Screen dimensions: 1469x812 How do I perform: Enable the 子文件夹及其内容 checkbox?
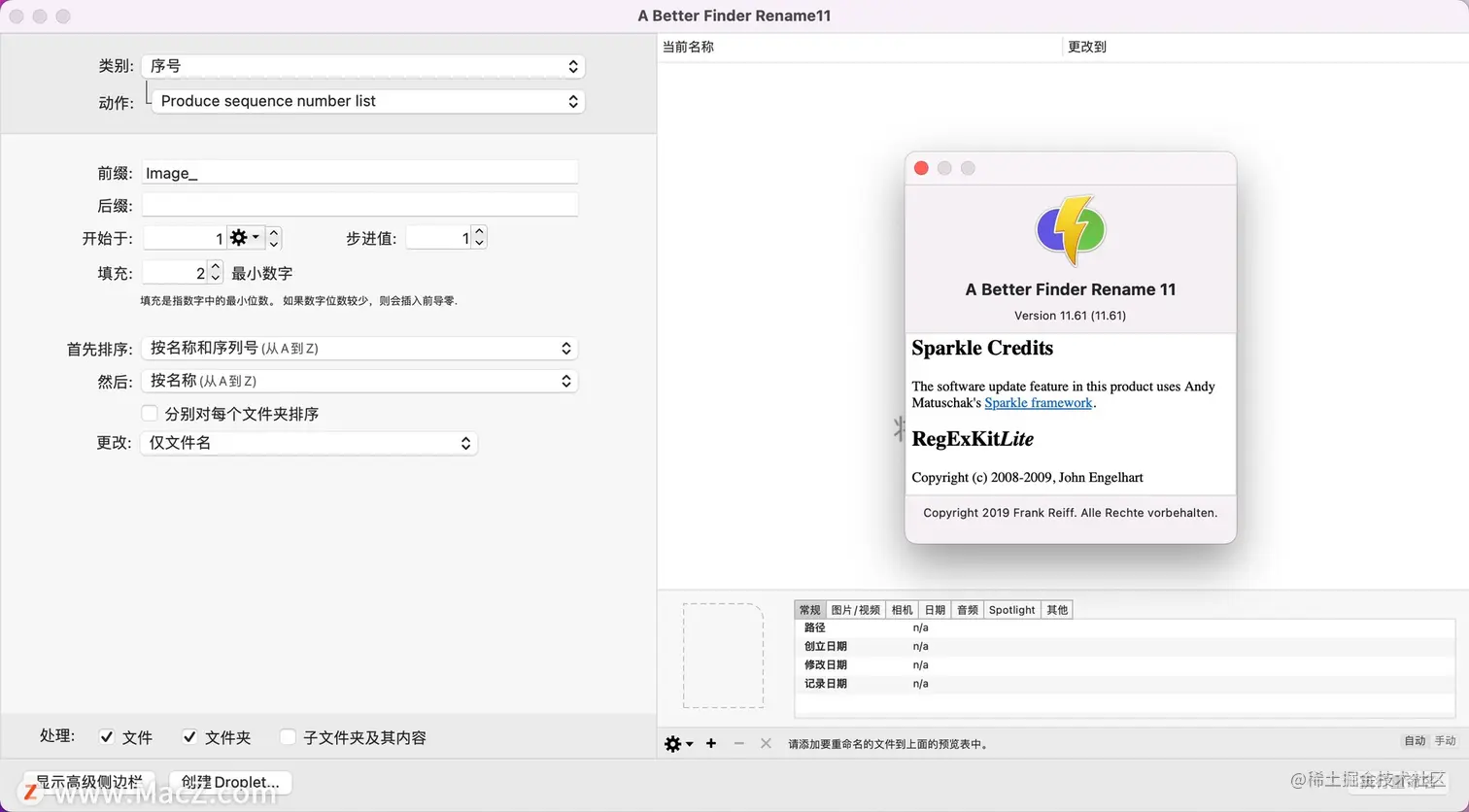tap(288, 737)
